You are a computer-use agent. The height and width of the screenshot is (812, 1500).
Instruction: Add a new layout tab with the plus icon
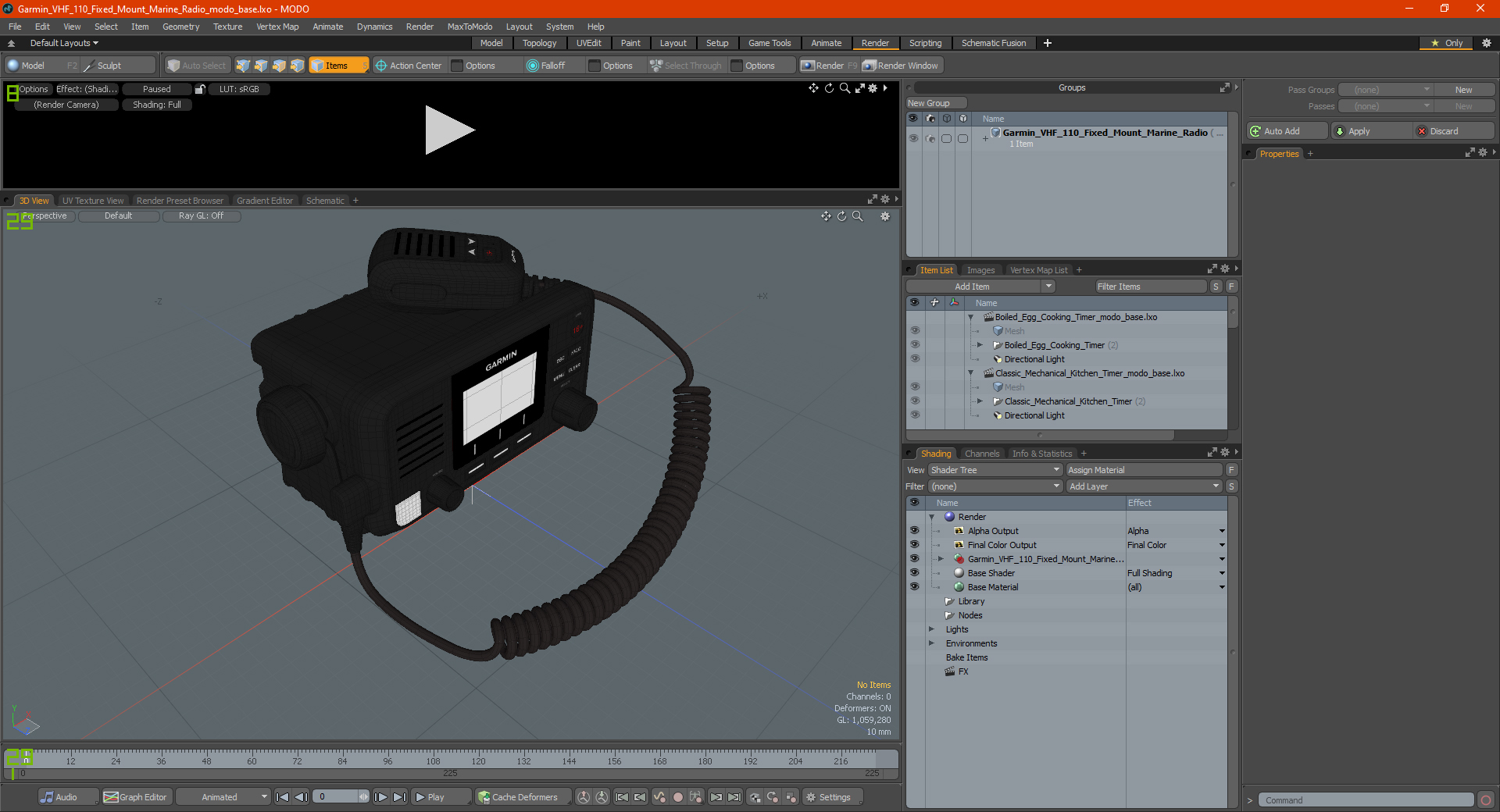(x=1048, y=43)
